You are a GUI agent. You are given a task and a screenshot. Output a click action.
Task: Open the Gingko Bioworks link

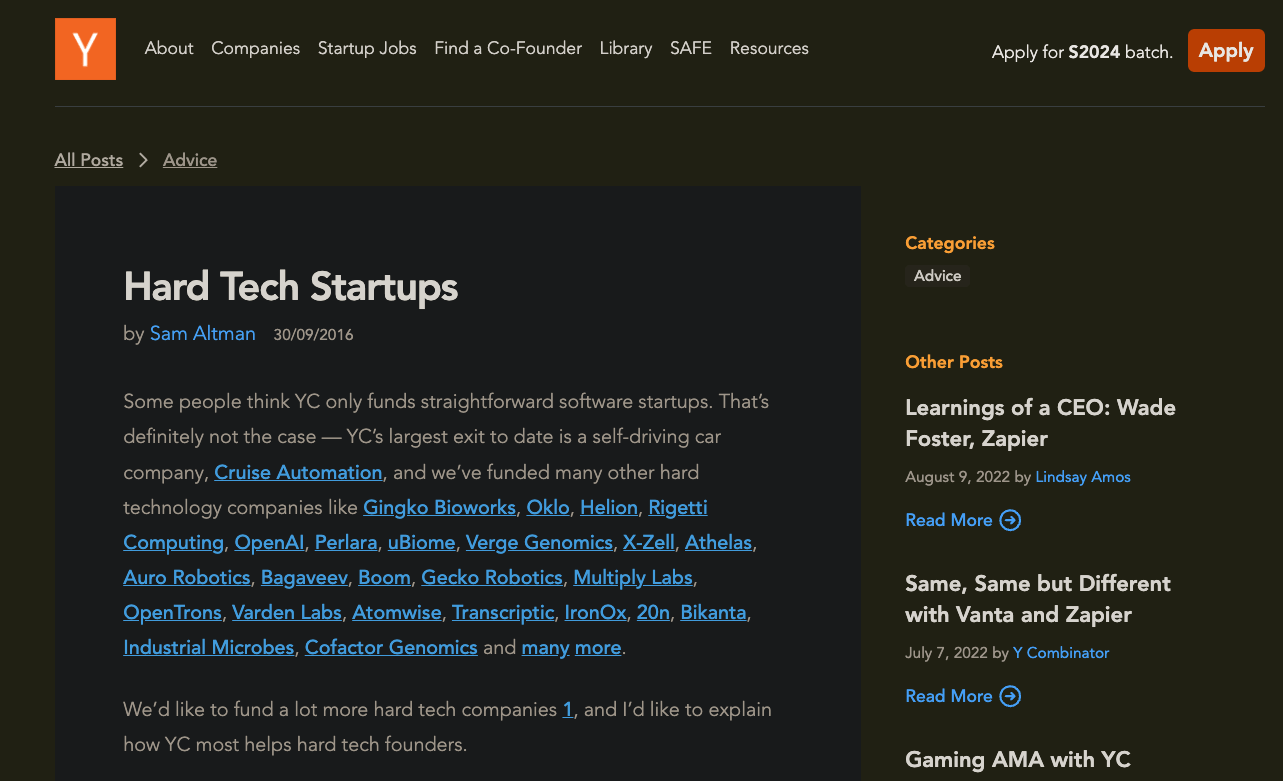(x=440, y=507)
